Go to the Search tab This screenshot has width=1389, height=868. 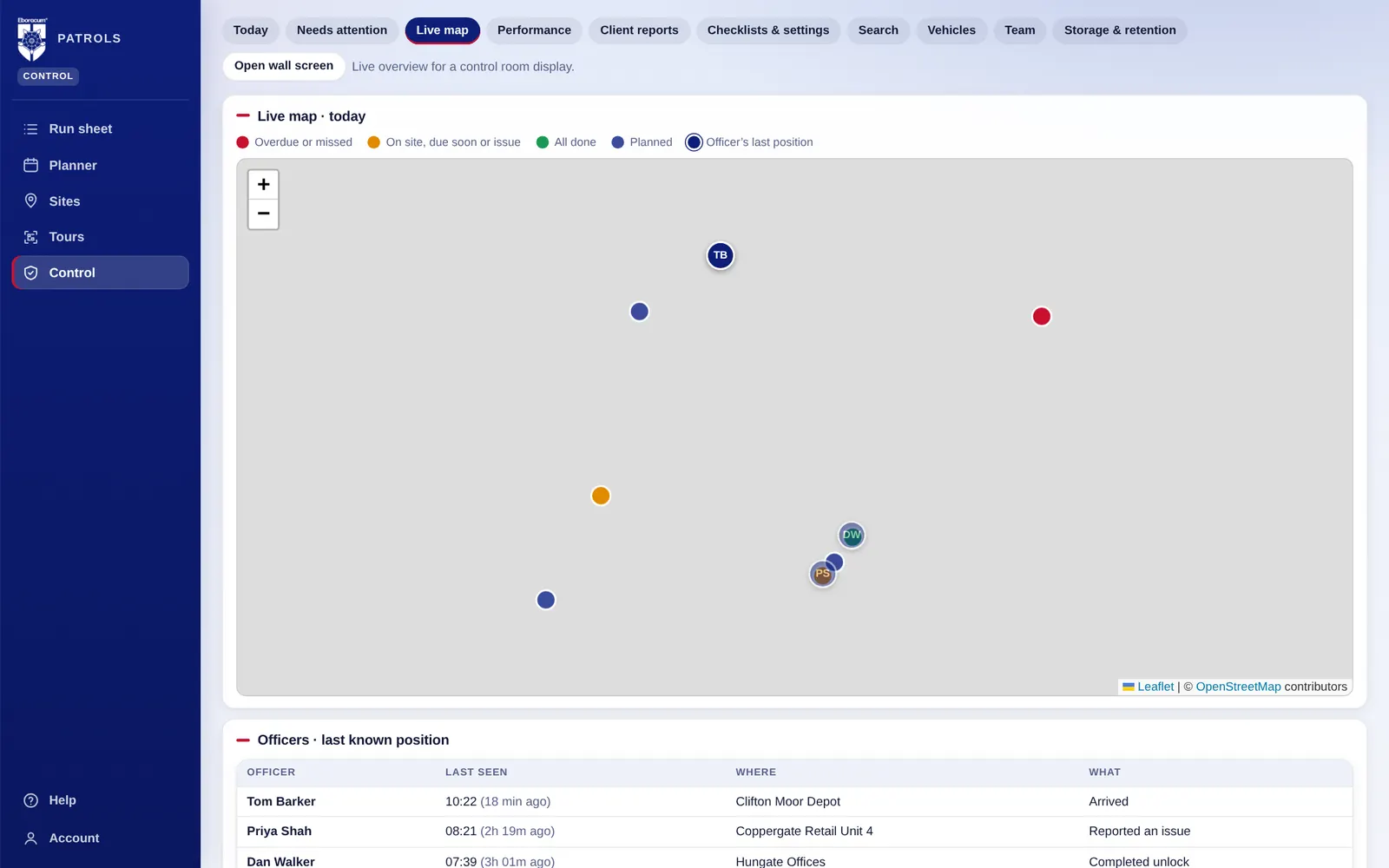pos(879,30)
